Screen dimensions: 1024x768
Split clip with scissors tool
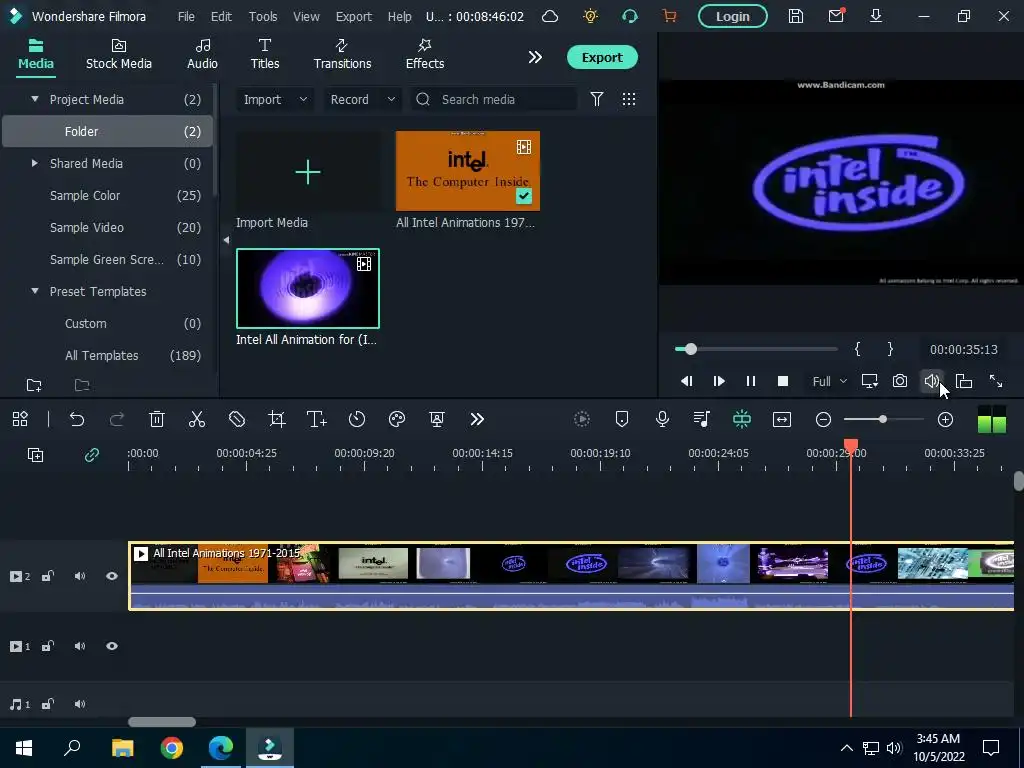(x=197, y=419)
